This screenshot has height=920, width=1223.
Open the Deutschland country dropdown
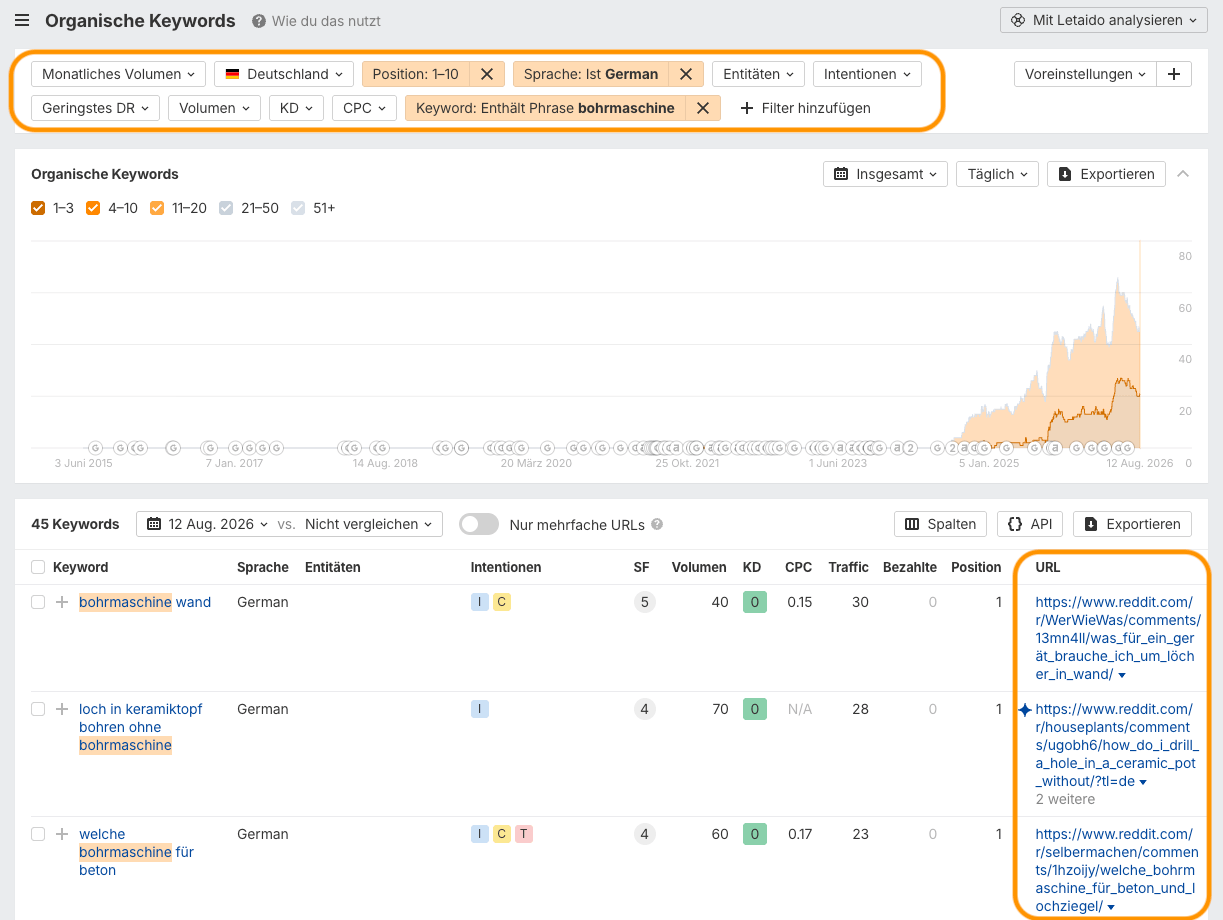(284, 74)
